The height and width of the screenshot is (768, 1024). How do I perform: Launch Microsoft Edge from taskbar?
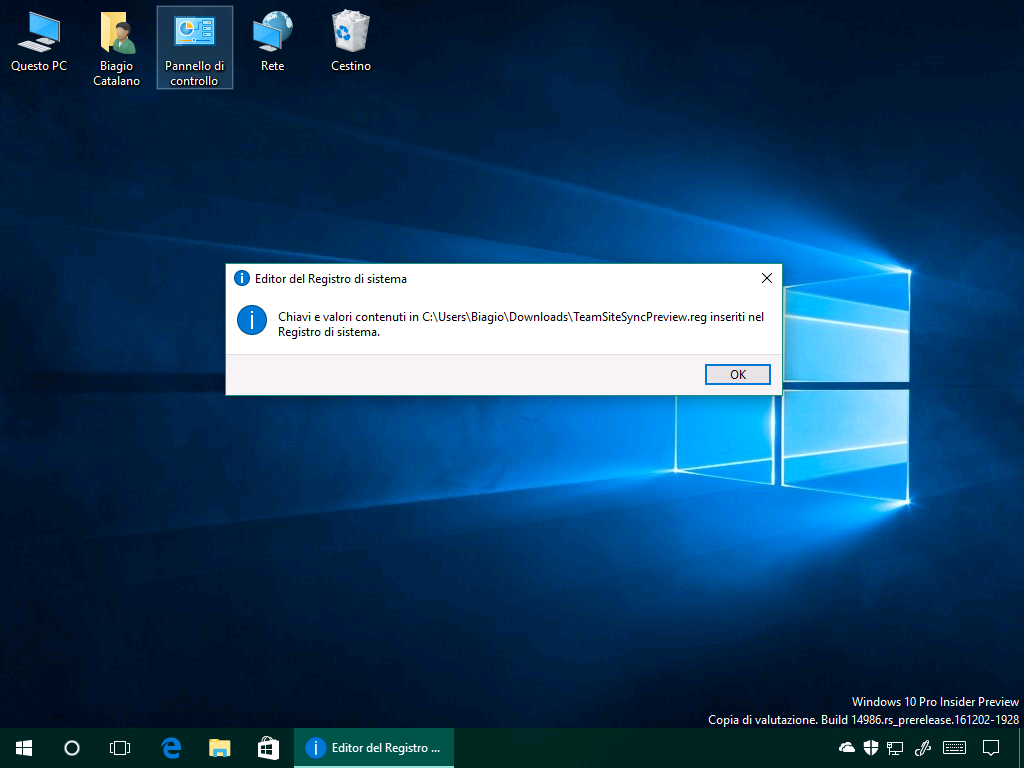[x=171, y=748]
